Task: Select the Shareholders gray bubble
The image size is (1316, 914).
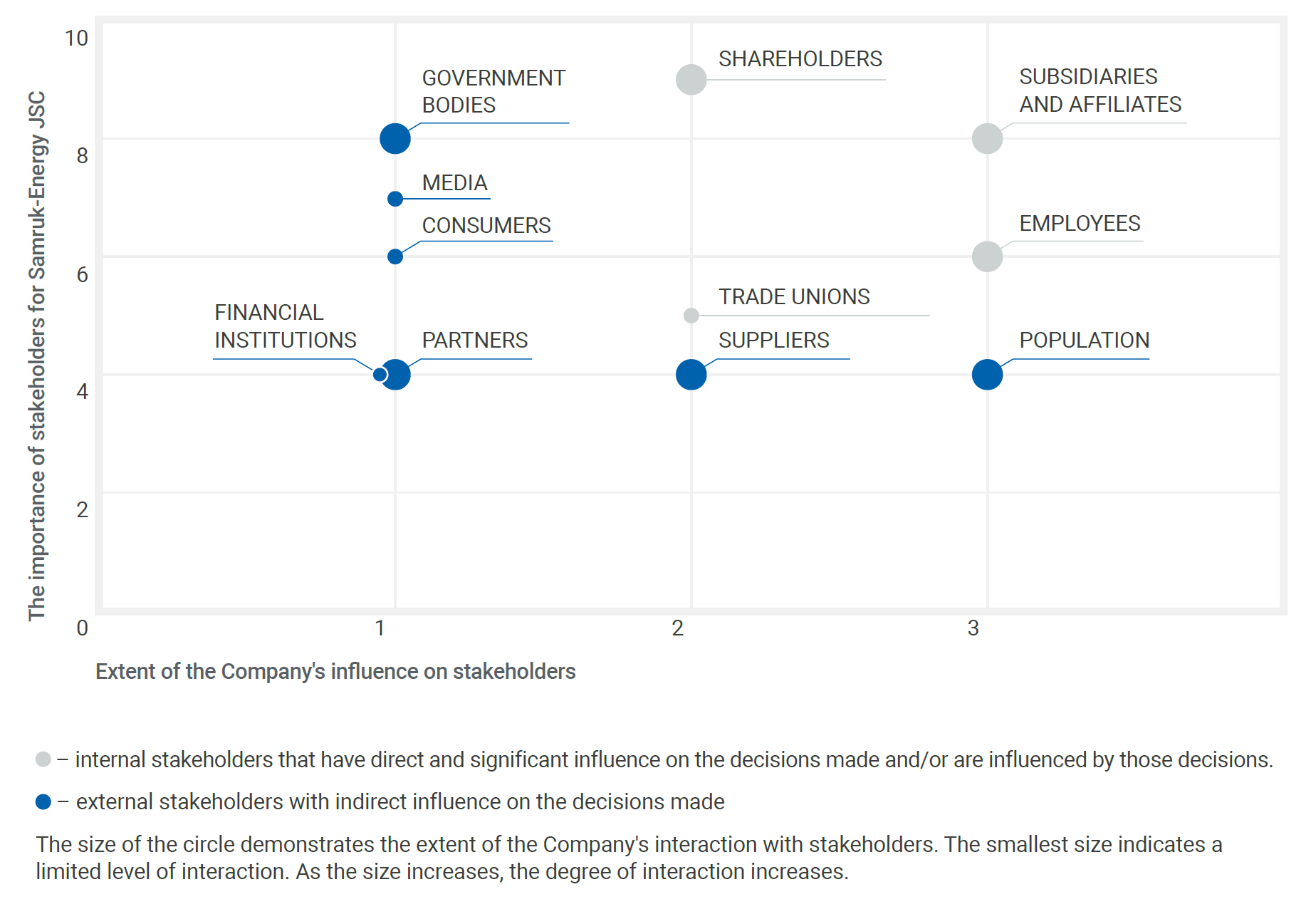Action: [x=691, y=79]
